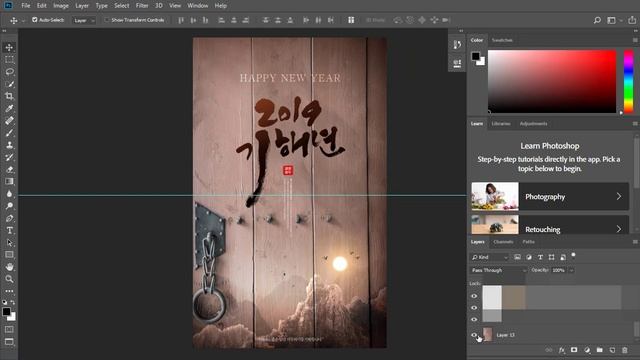Viewport: 640px width, 360px height.
Task: Filter layers by type layers (T icon)
Action: [540, 257]
